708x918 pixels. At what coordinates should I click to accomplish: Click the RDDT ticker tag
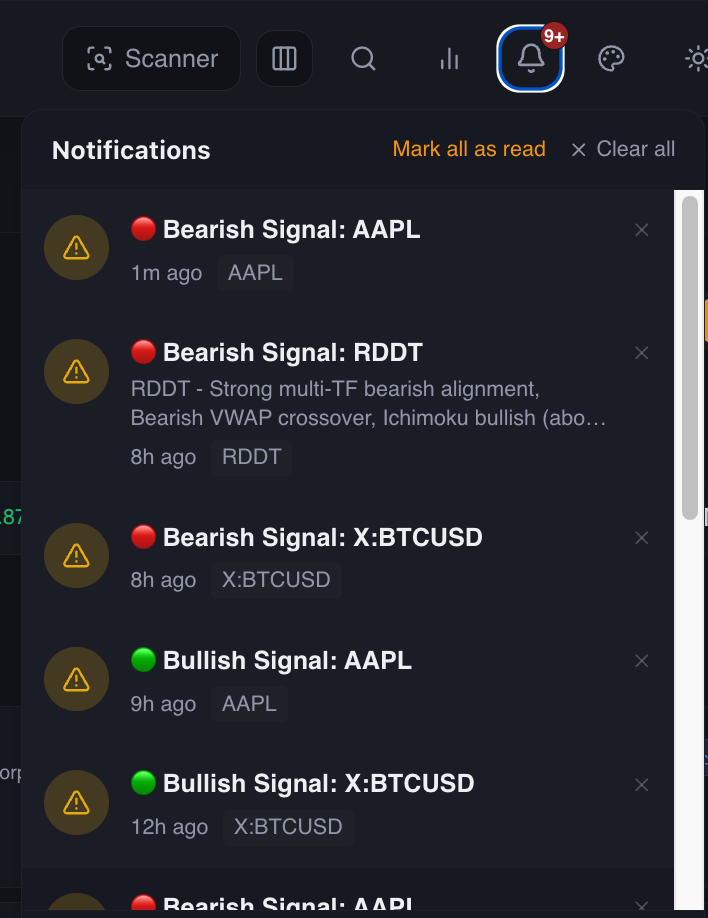coord(252,457)
